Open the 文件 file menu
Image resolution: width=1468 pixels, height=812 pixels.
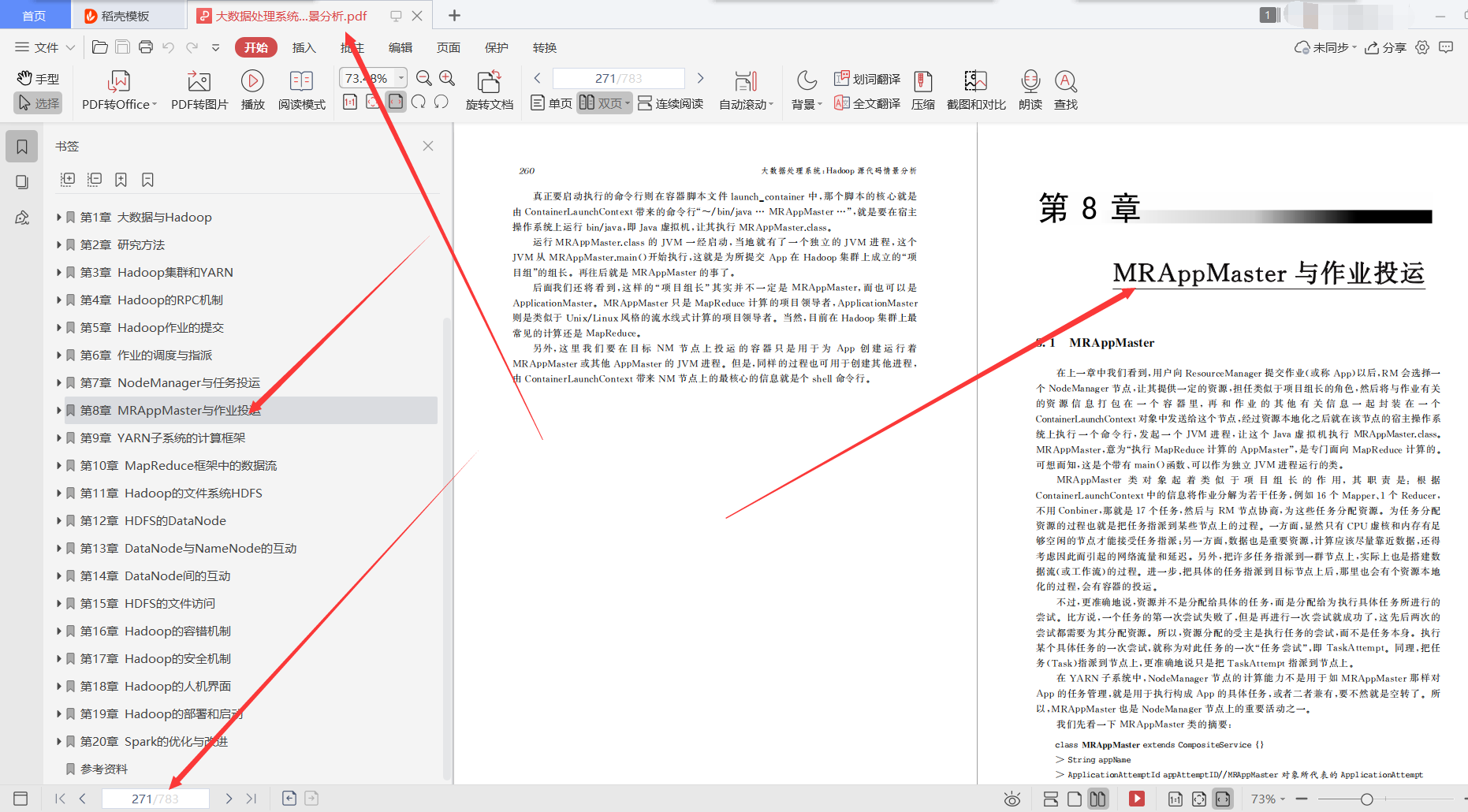coord(45,47)
